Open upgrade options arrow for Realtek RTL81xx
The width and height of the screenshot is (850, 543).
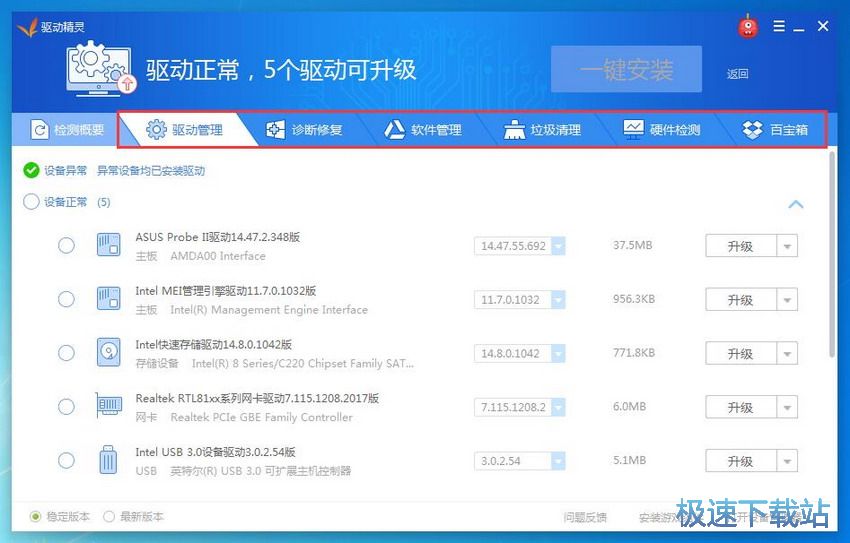[x=787, y=407]
